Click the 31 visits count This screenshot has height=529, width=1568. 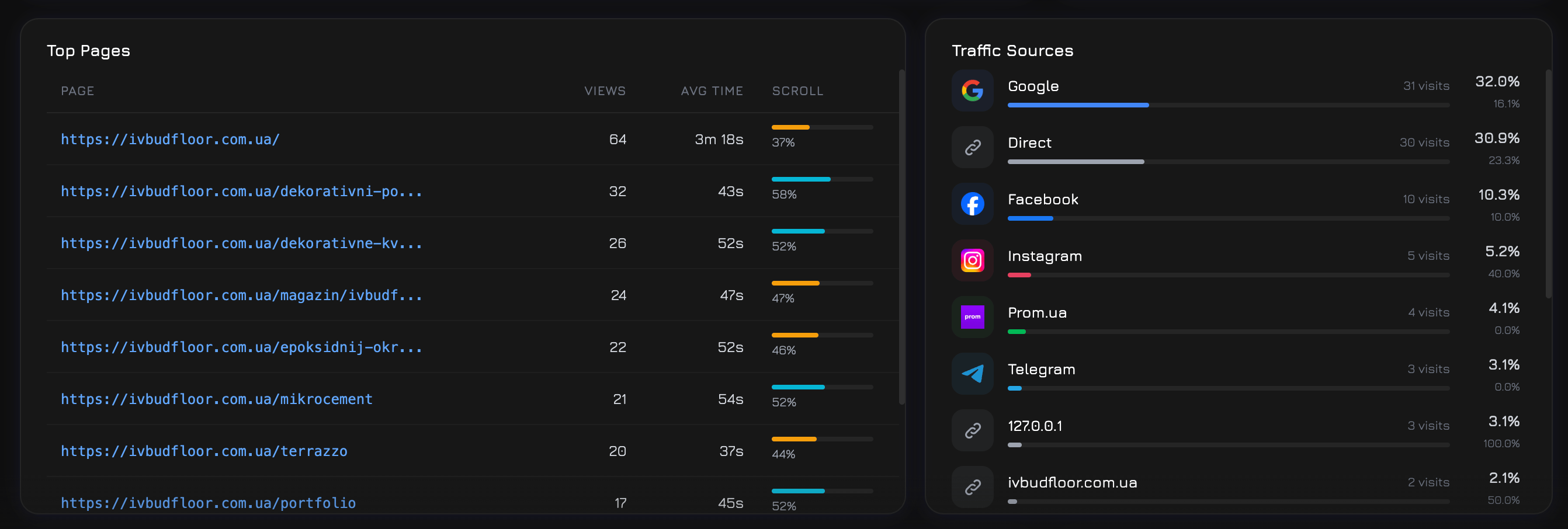[x=1426, y=86]
